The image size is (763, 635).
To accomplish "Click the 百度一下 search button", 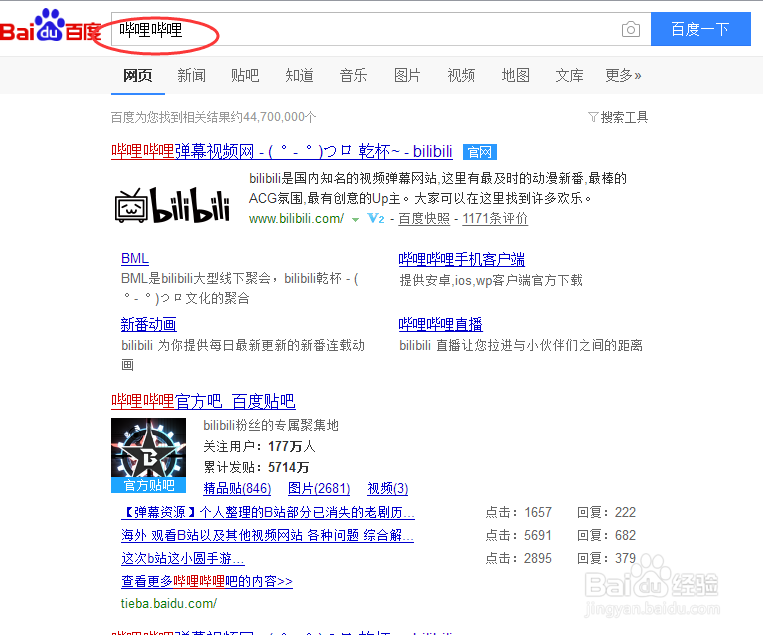I will [701, 29].
